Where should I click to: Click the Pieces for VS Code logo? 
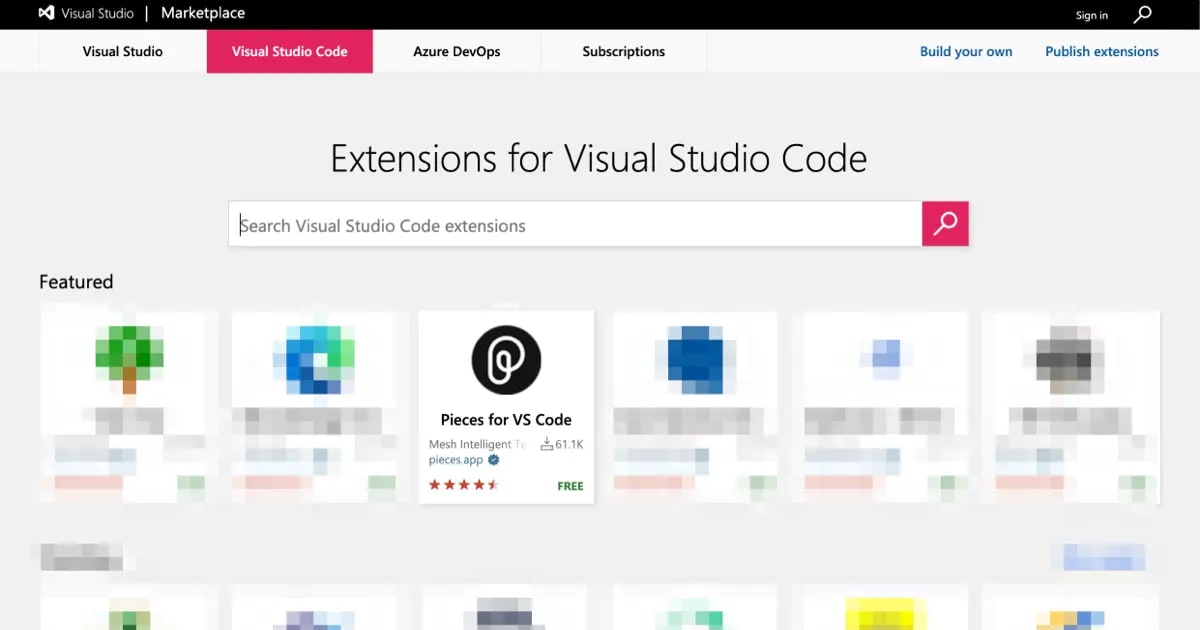tap(506, 359)
